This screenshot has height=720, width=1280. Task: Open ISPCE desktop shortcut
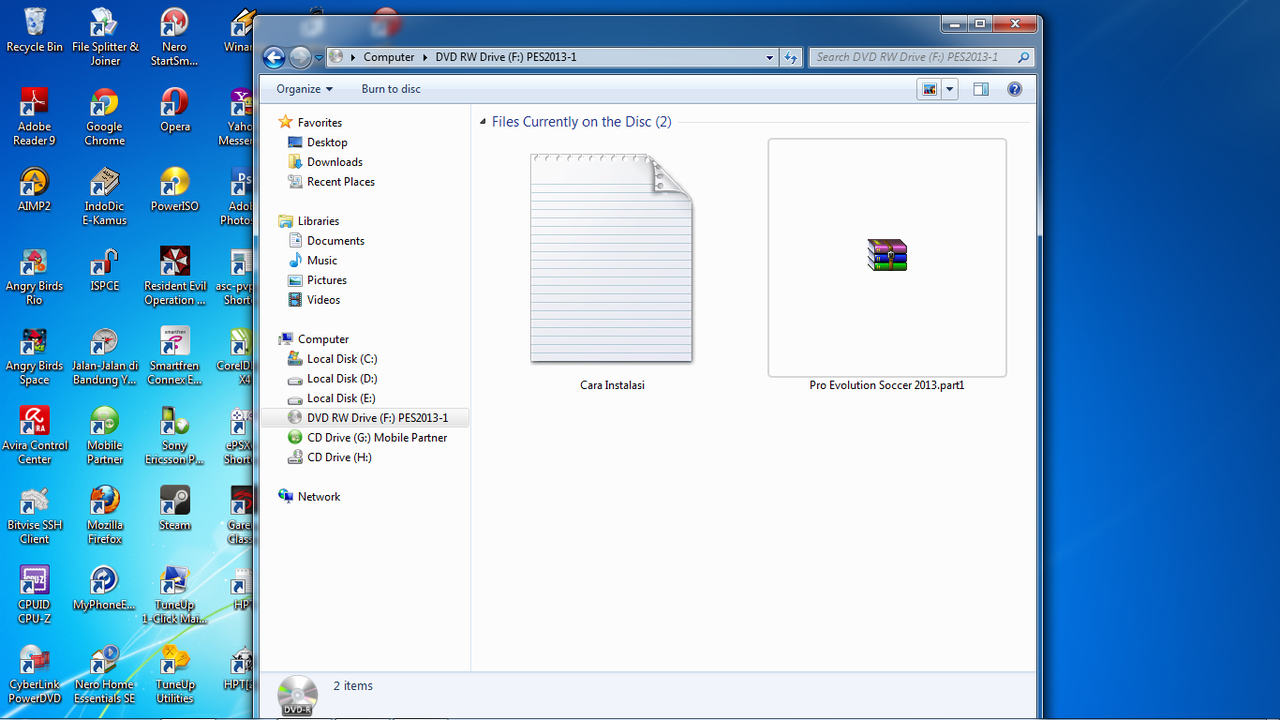coord(104,270)
